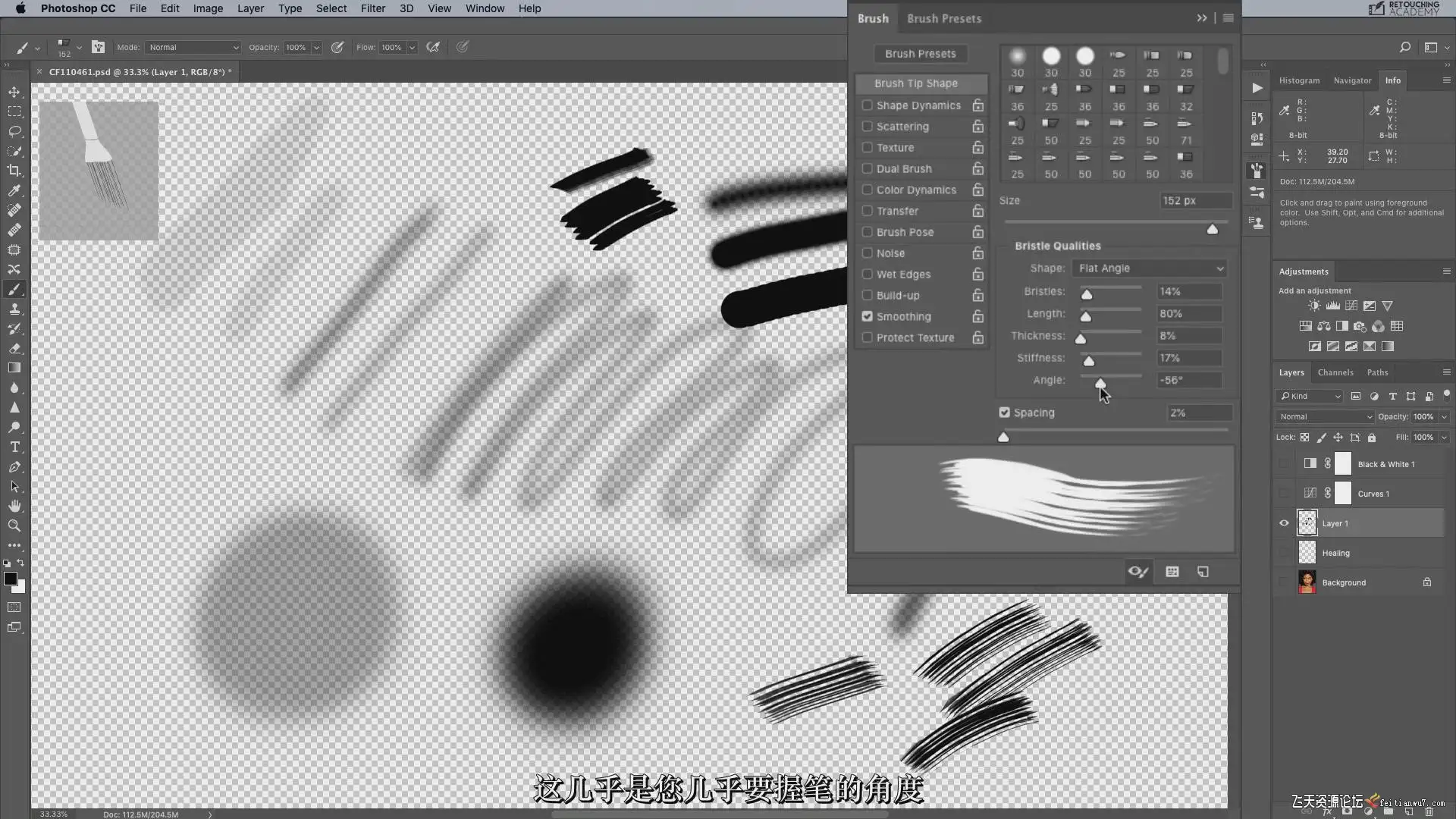The width and height of the screenshot is (1456, 819).
Task: Open the bristle Shape dropdown
Action: coord(1150,268)
